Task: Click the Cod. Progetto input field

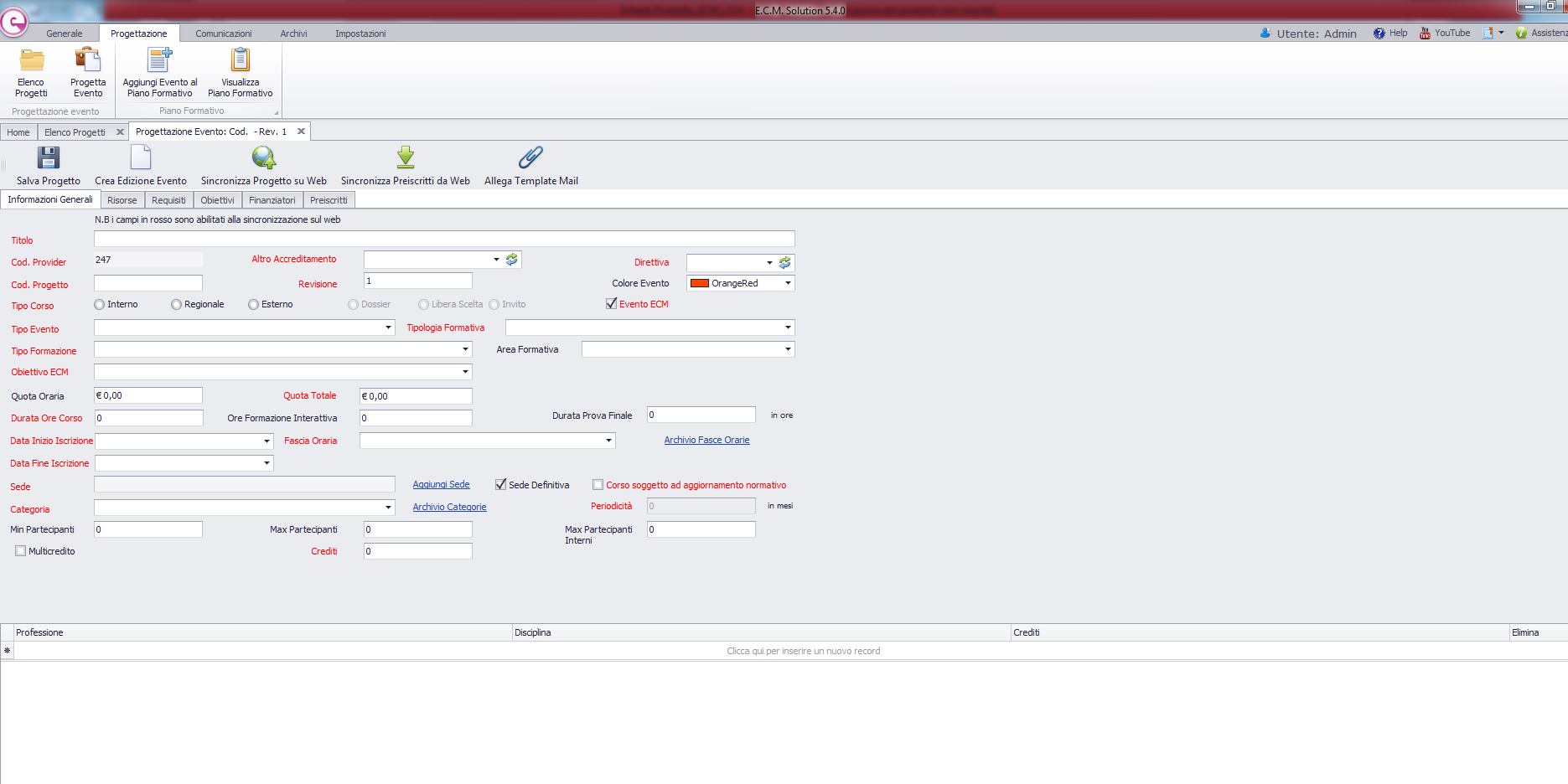Action: click(x=148, y=283)
